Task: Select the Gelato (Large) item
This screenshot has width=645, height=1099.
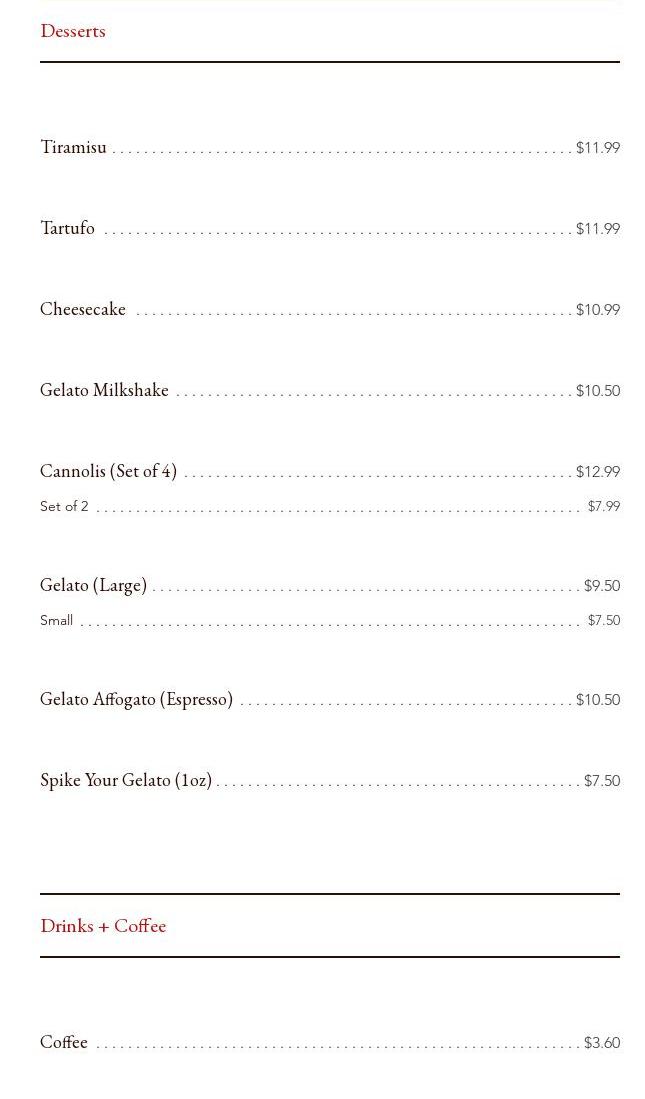Action: pos(93,585)
